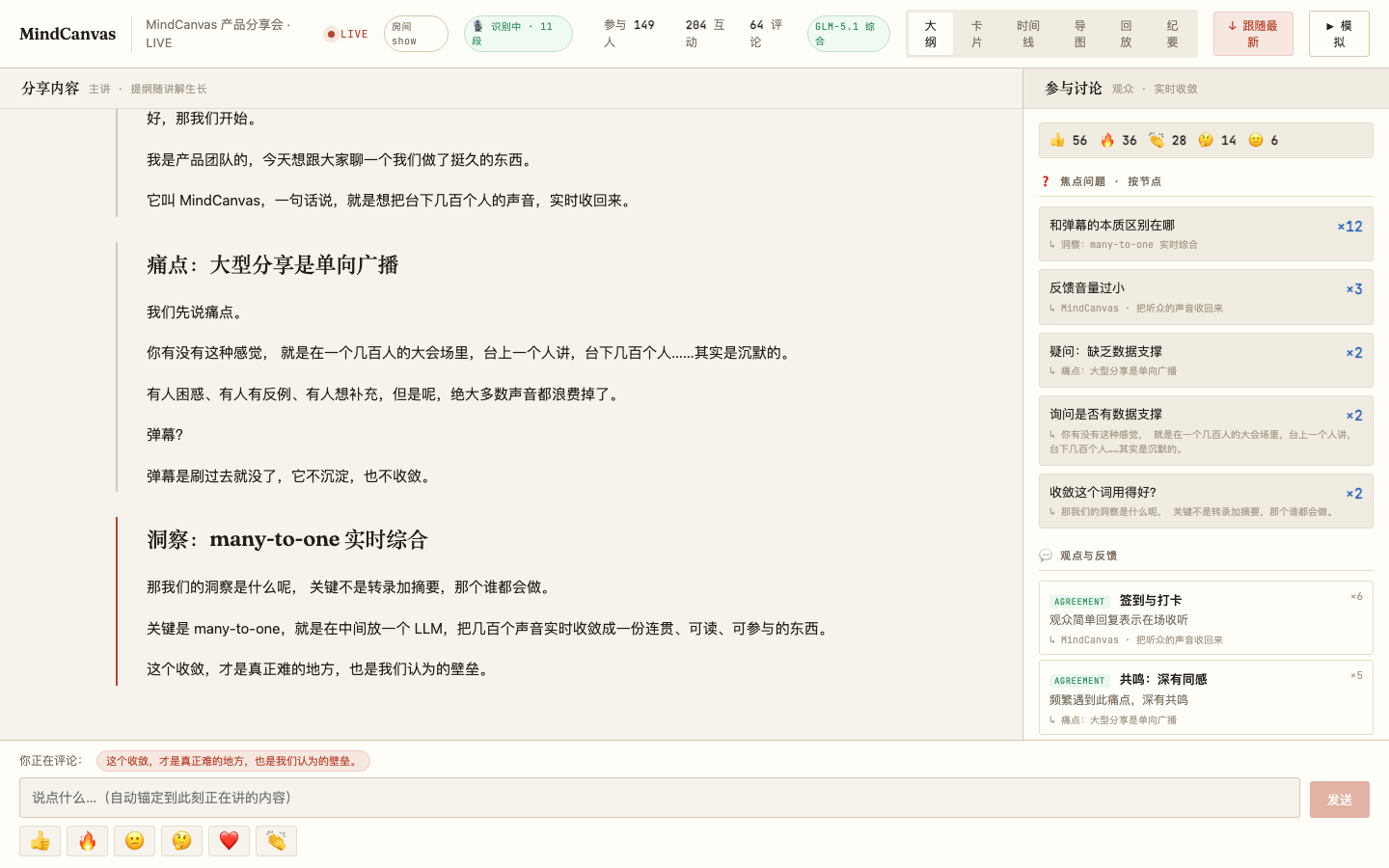Send a clapping hands reaction below the input
Screen dimensions: 1389x868
pos(277,841)
